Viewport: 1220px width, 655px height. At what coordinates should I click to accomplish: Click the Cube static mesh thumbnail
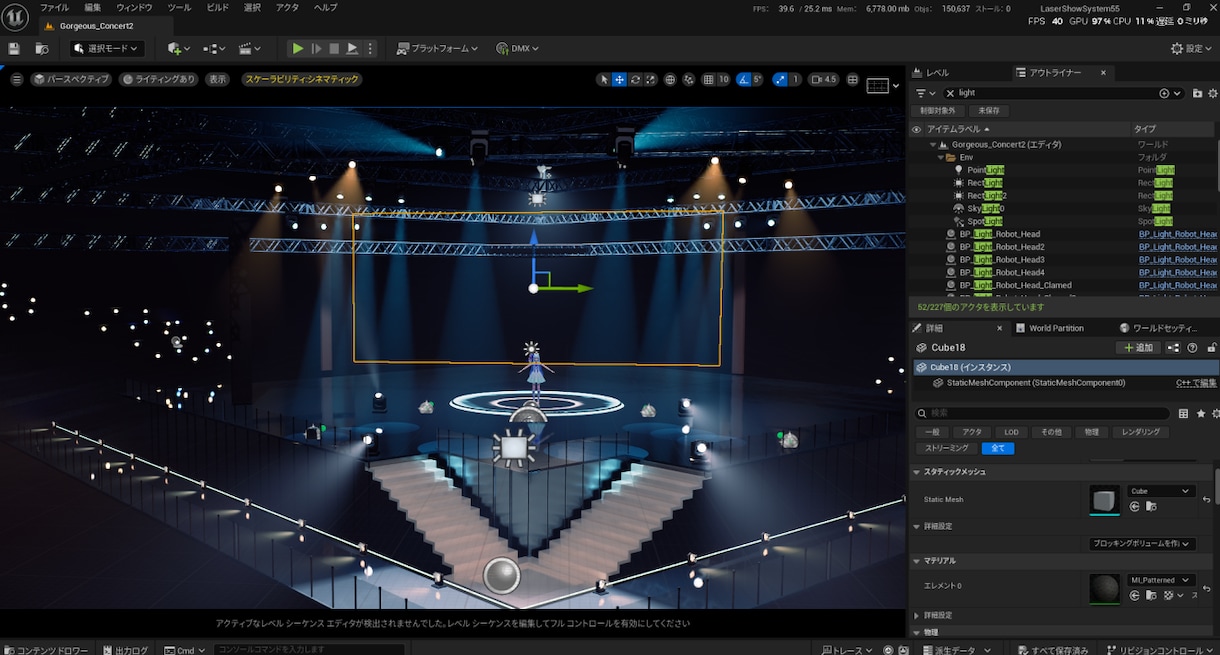click(x=1104, y=500)
